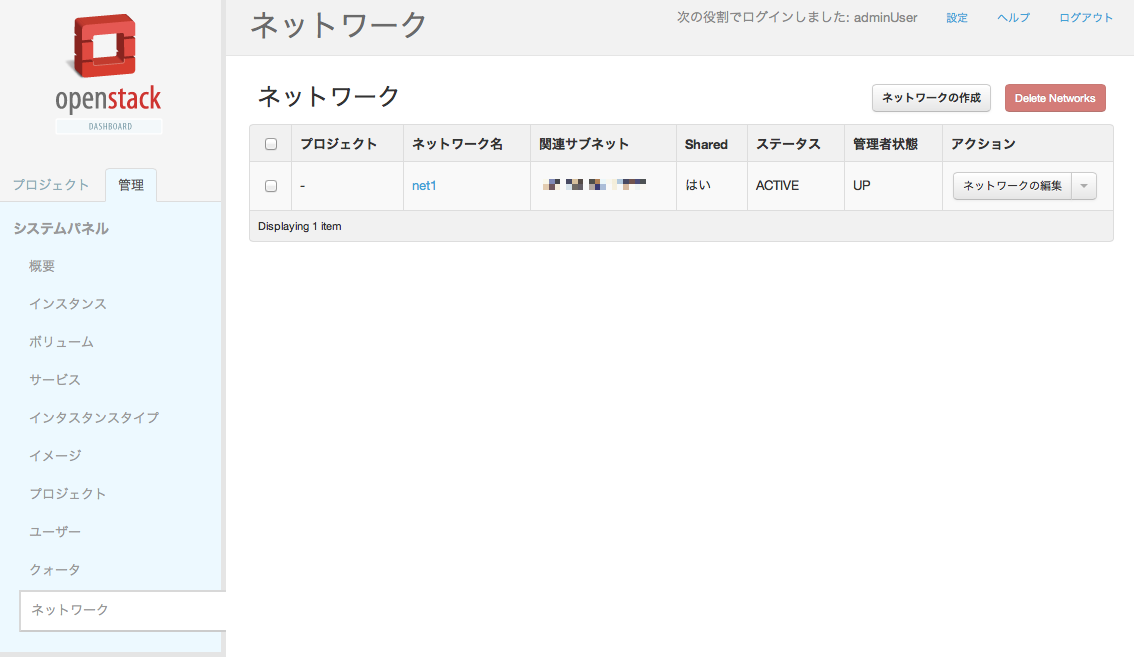The width and height of the screenshot is (1134, 662).
Task: Switch to the 管理 tab
Action: [x=131, y=185]
